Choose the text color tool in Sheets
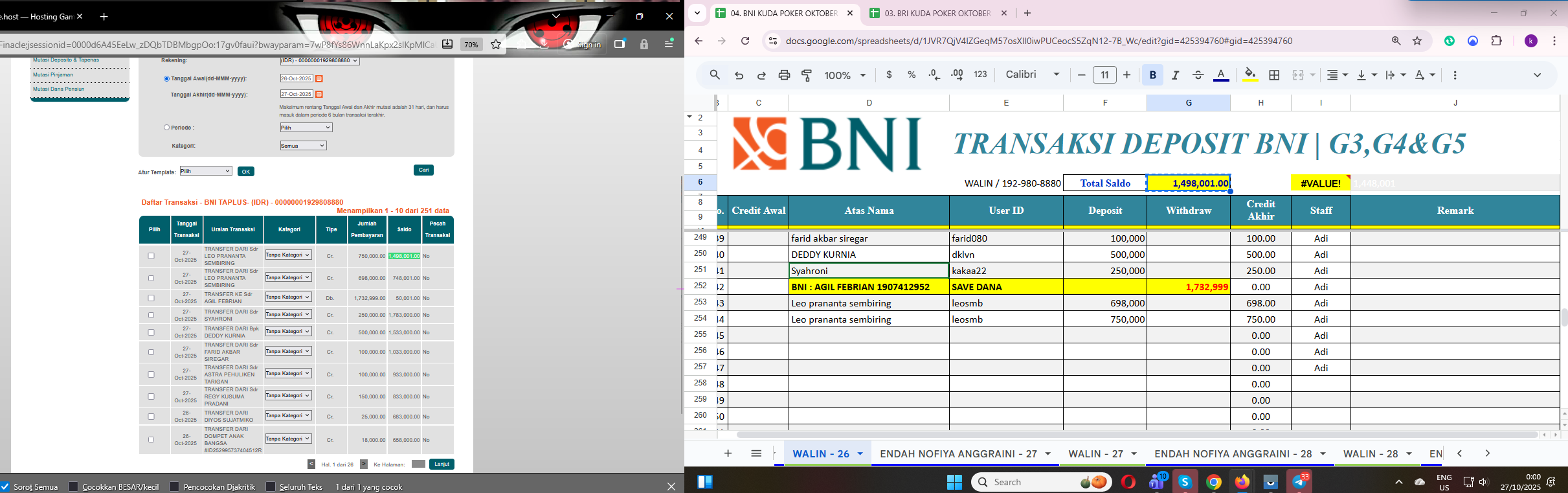This screenshot has height=493, width=1568. pos(1221,75)
